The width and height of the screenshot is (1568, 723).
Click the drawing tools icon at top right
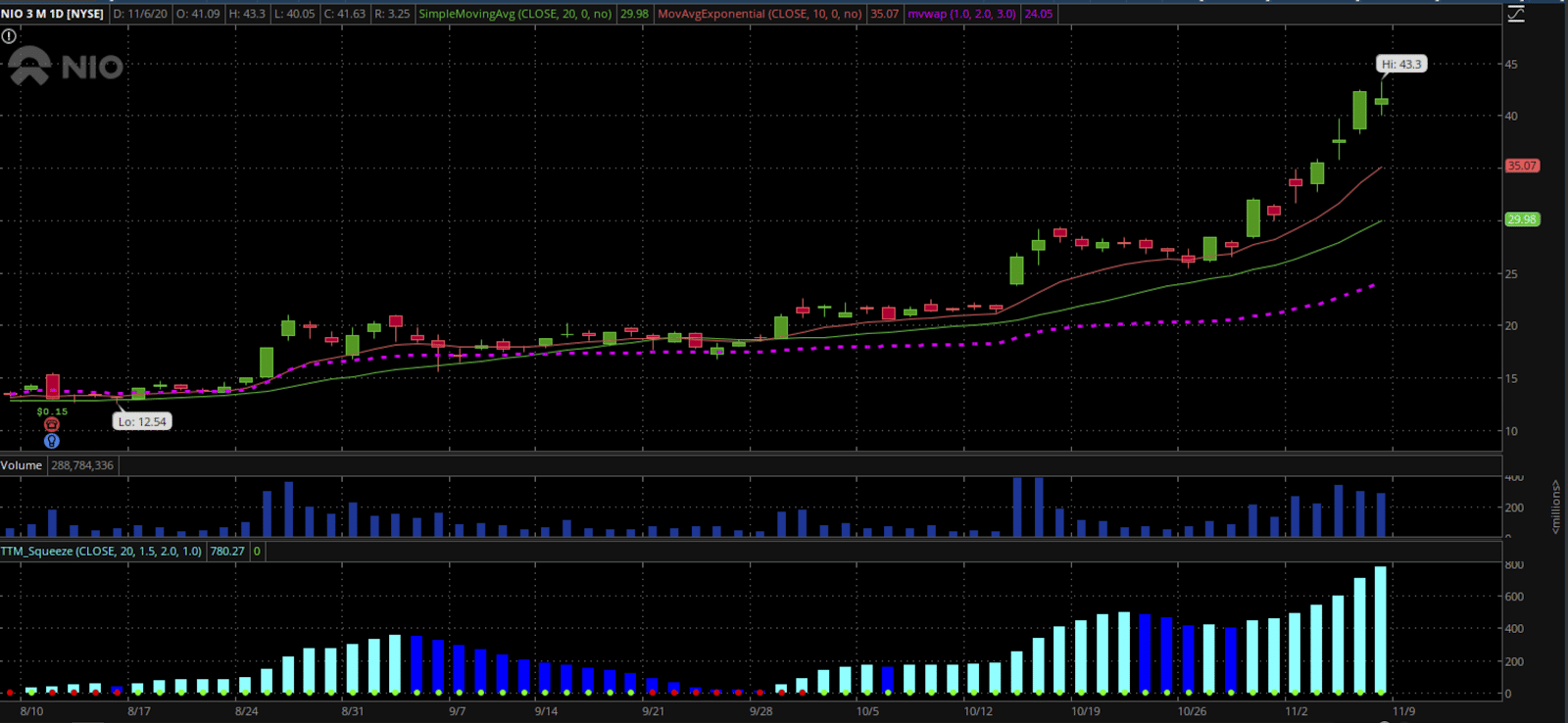tap(1516, 14)
